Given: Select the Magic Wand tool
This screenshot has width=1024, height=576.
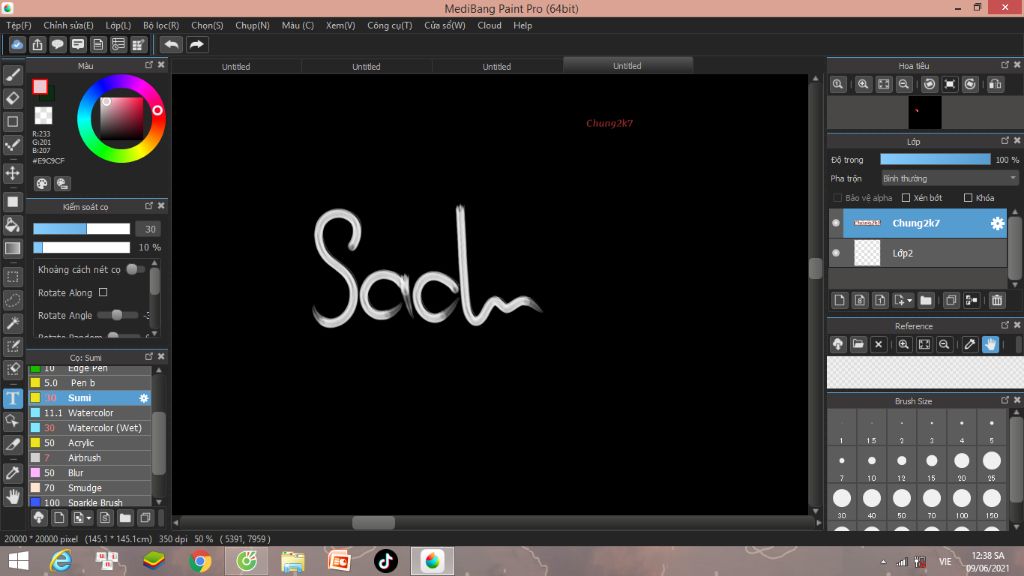Looking at the screenshot, I should pos(12,323).
